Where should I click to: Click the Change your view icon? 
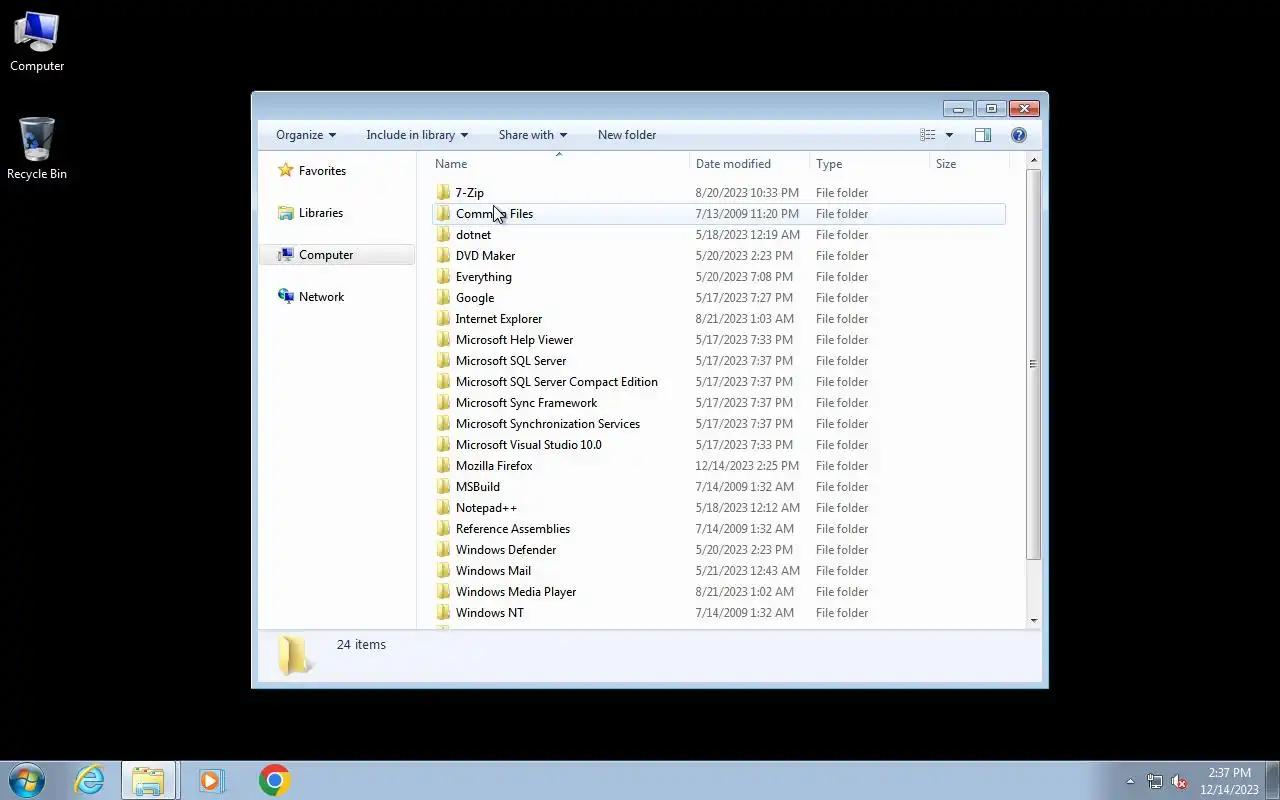tap(928, 135)
